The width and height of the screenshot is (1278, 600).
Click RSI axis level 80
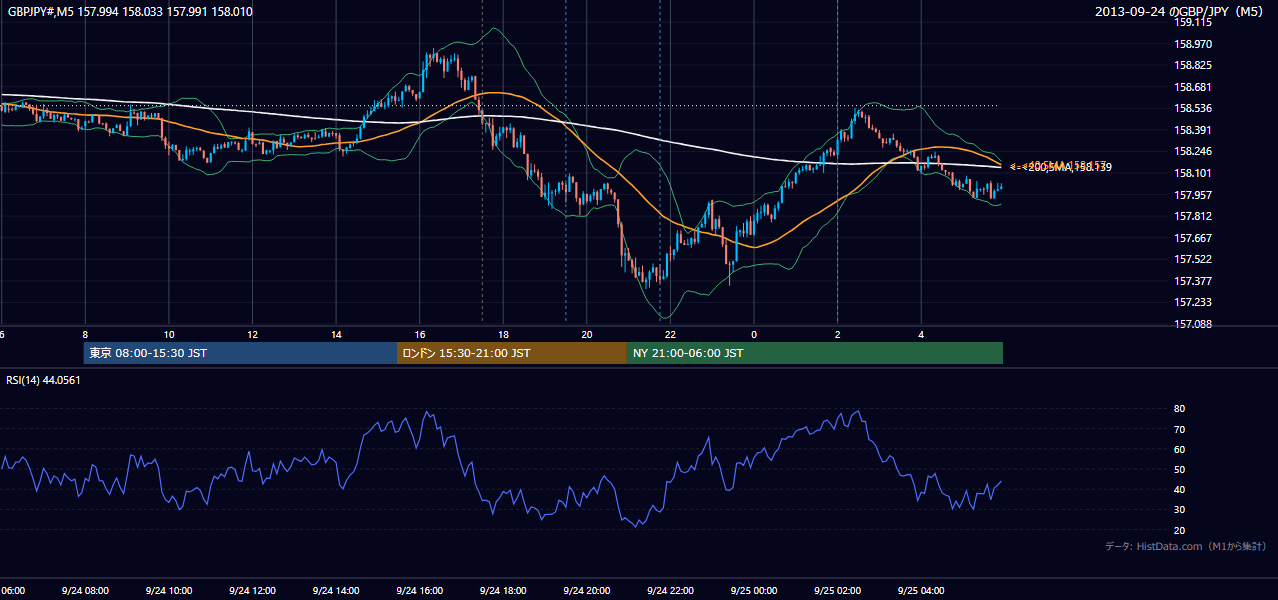click(x=1179, y=409)
